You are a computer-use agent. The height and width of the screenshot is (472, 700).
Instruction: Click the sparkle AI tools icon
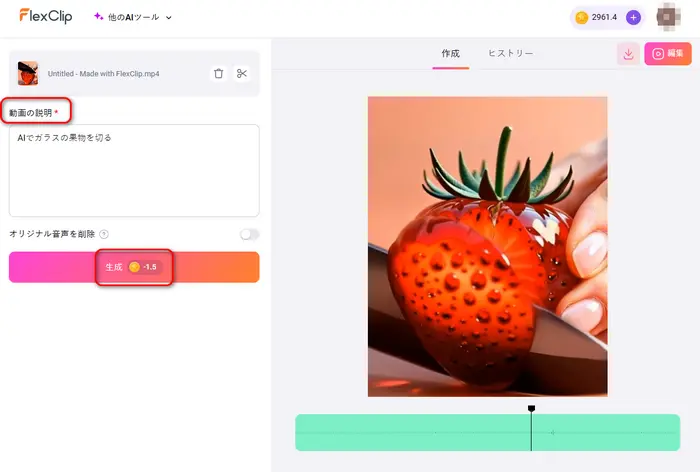click(x=99, y=17)
